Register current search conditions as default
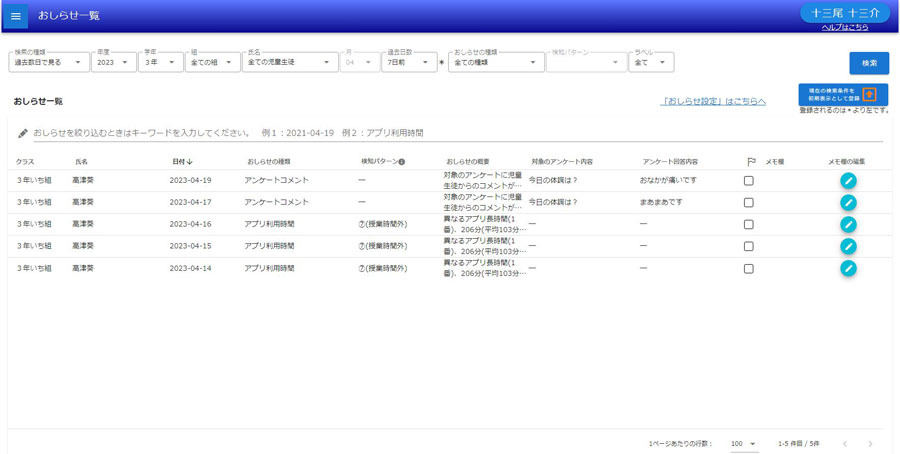Screen dimensions: 900x454 pyautogui.click(x=843, y=94)
